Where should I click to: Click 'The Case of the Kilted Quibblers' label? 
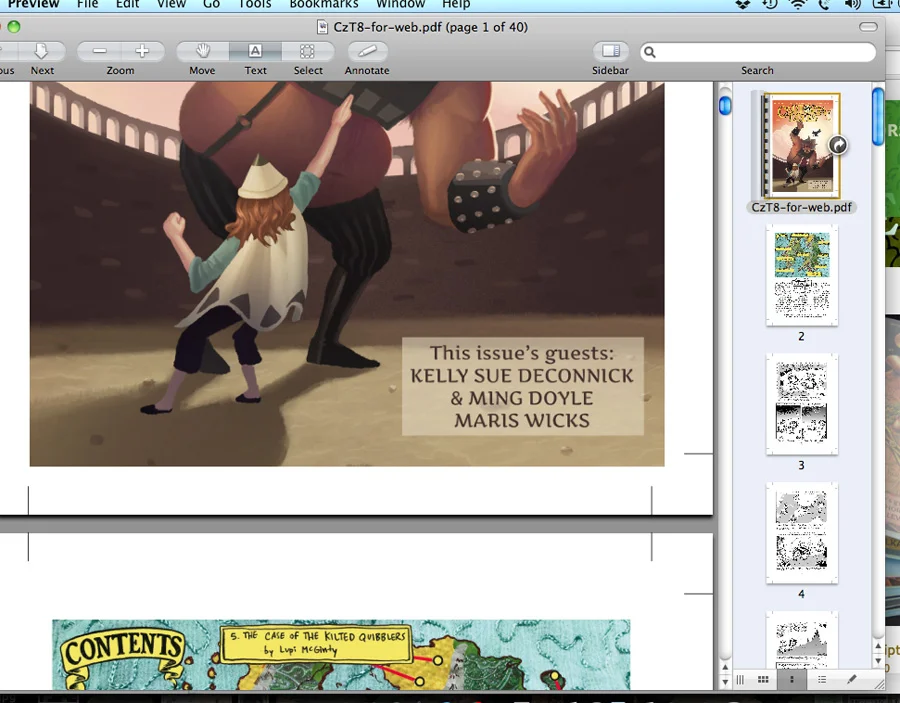coord(317,643)
